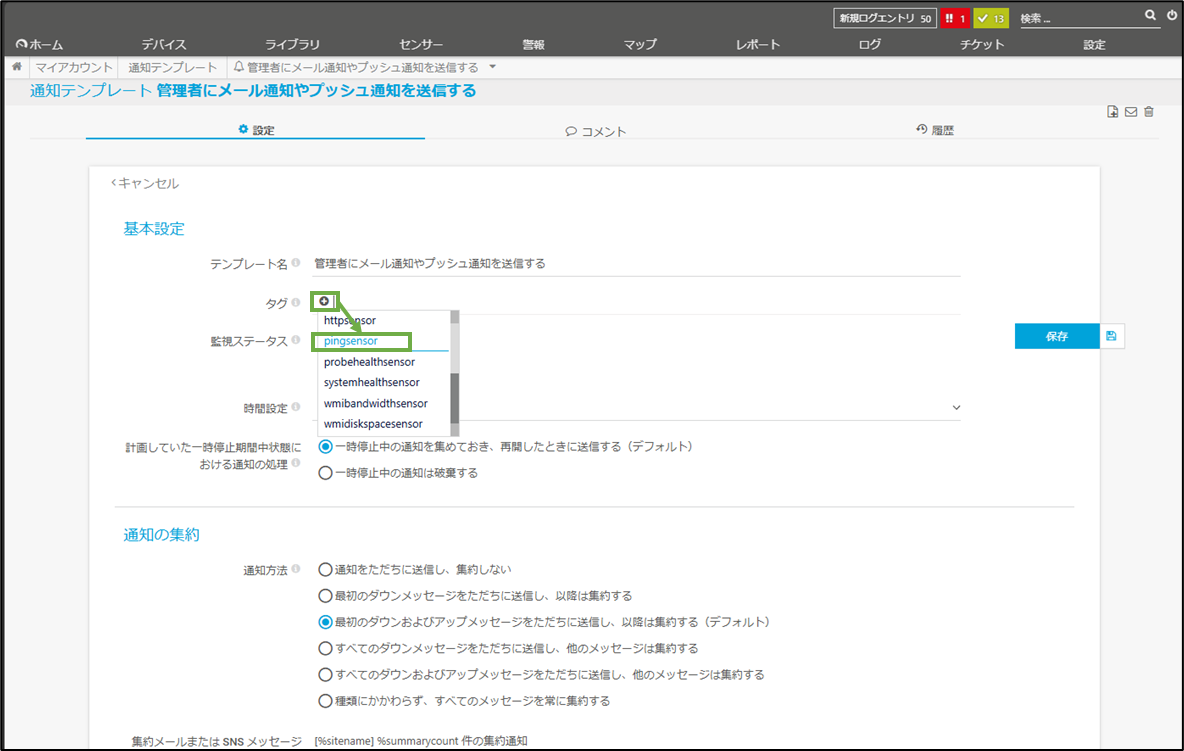Open help icon next to 通知方法
Screen dimensions: 1184x751
click(x=296, y=569)
